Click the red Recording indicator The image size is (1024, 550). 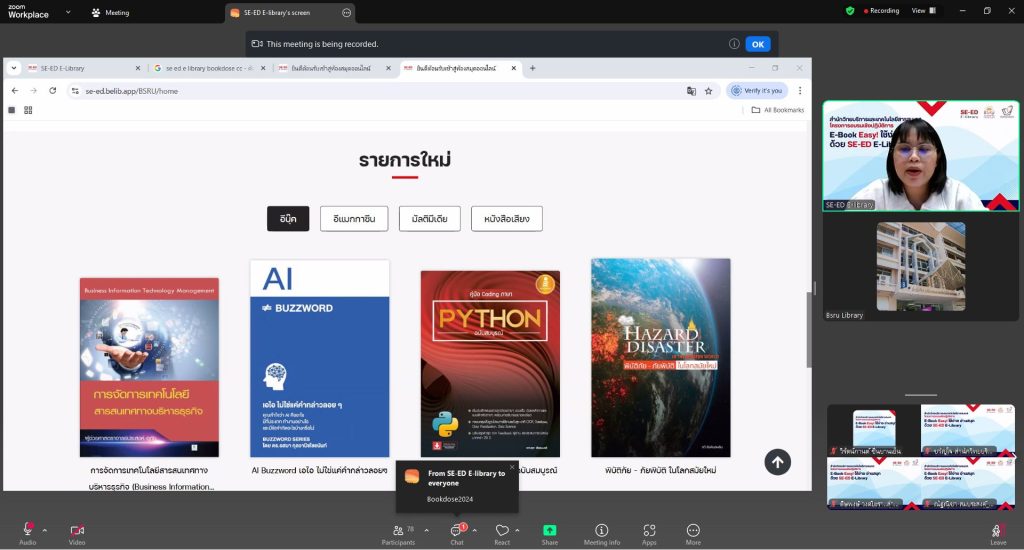881,10
